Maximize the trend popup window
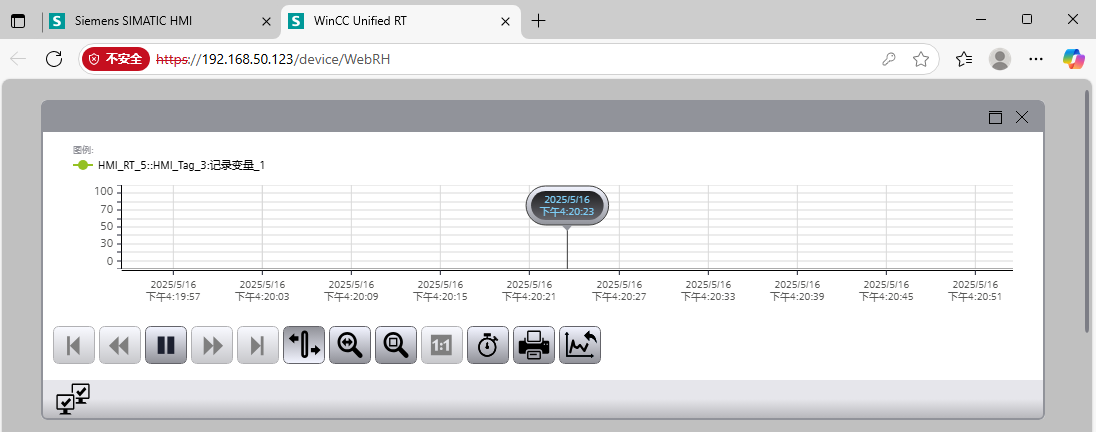Viewport: 1096px width, 432px height. (995, 117)
